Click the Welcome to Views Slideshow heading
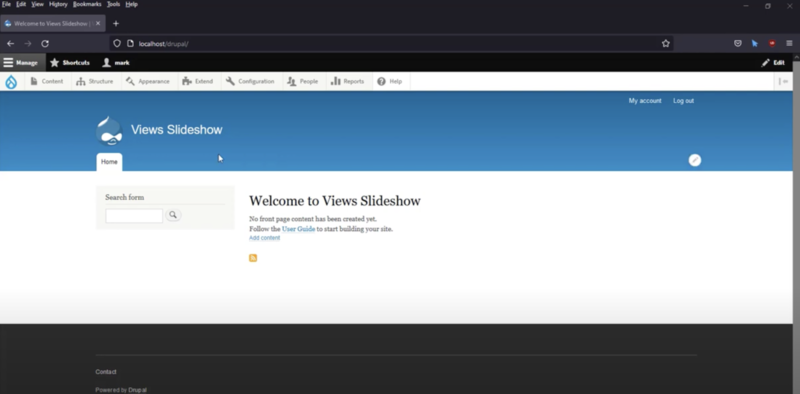The height and width of the screenshot is (394, 800). 335,201
